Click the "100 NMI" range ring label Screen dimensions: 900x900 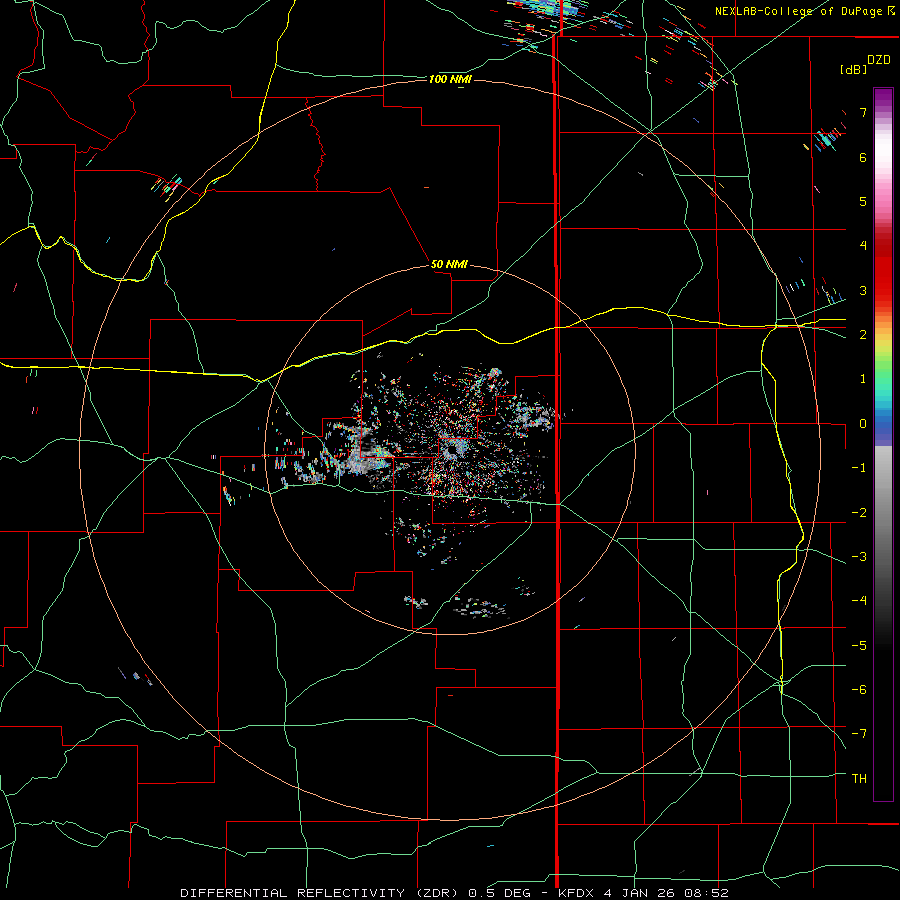(450, 79)
